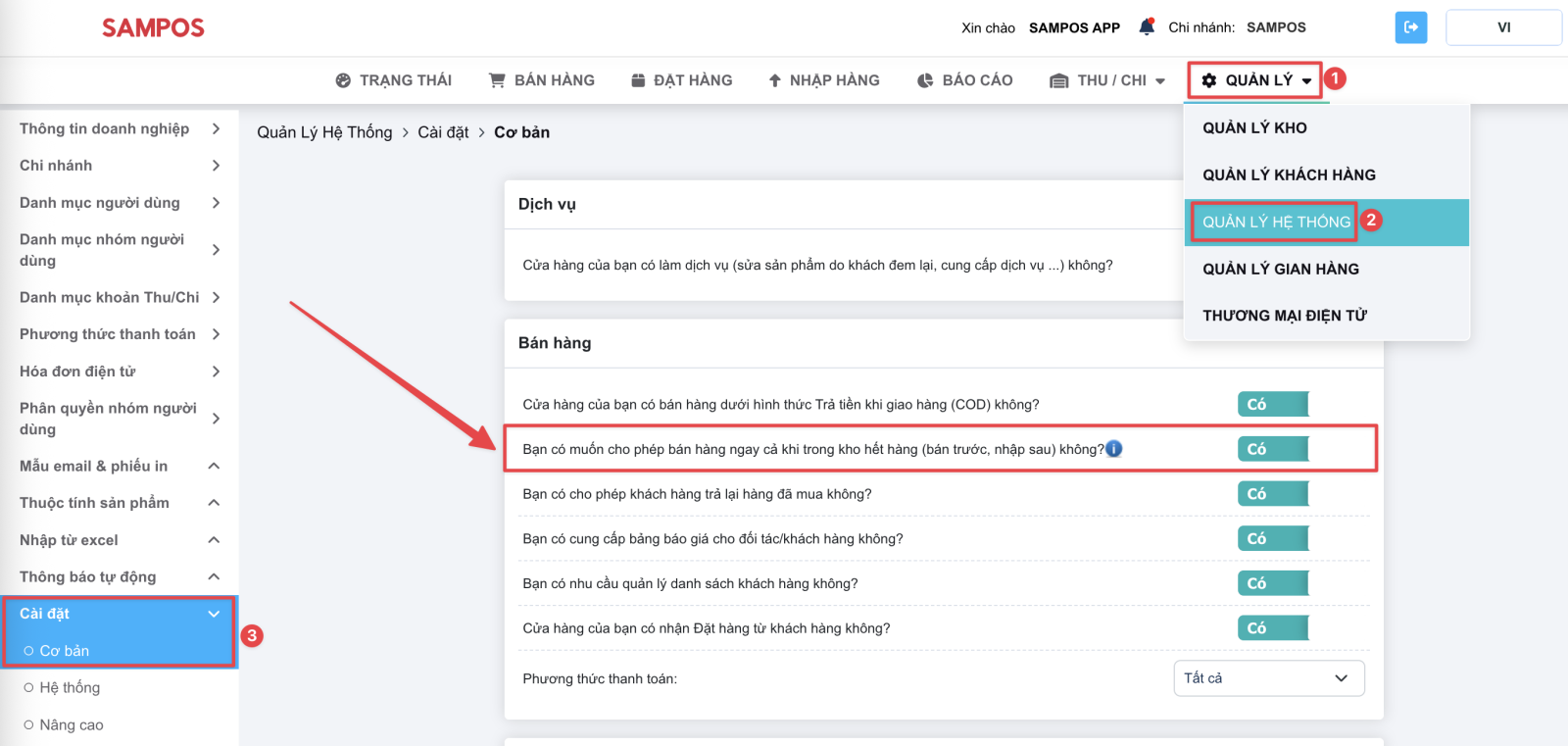Screen dimensions: 1568x746
Task: Open Hệ thống settings sidebar item
Action: pyautogui.click(x=70, y=688)
